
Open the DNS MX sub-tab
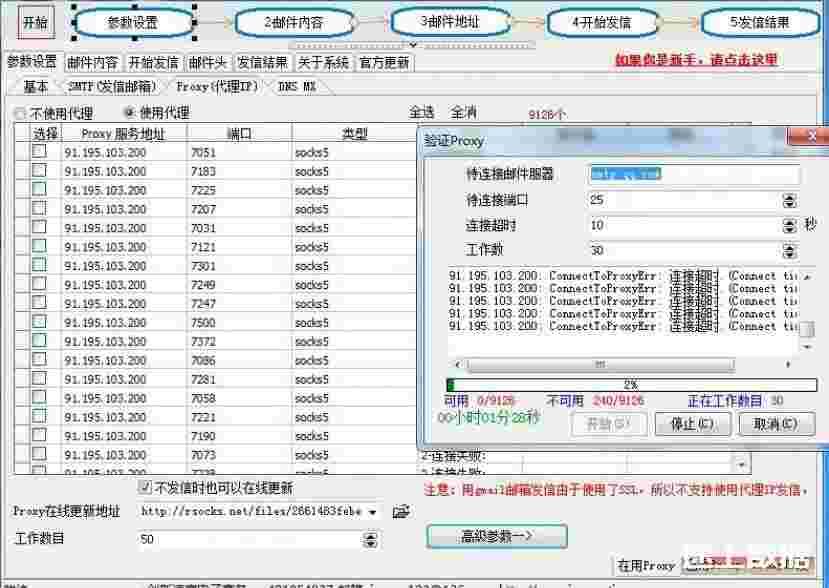[x=297, y=86]
